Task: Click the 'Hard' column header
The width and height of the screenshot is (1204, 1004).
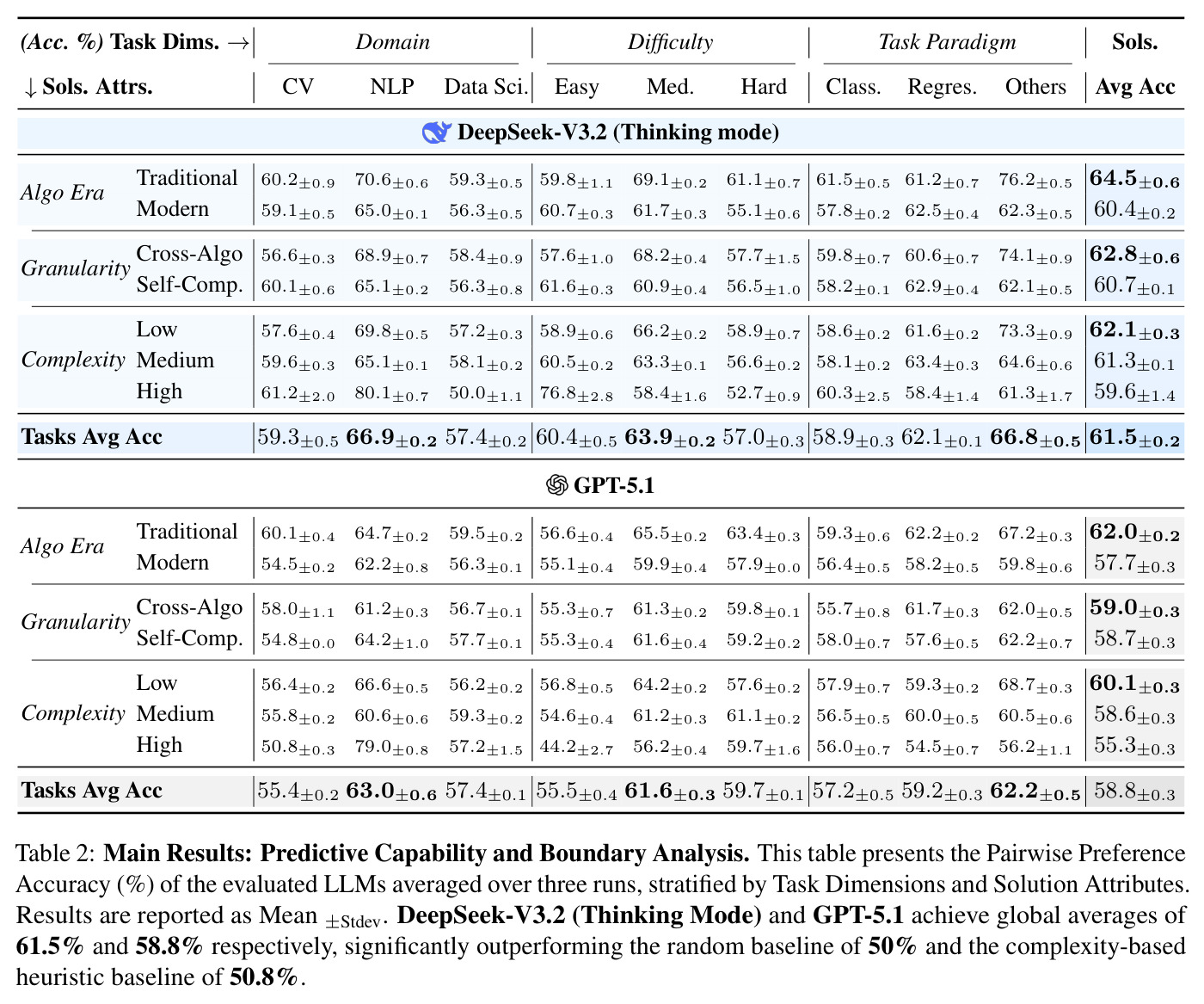Action: pyautogui.click(x=764, y=87)
